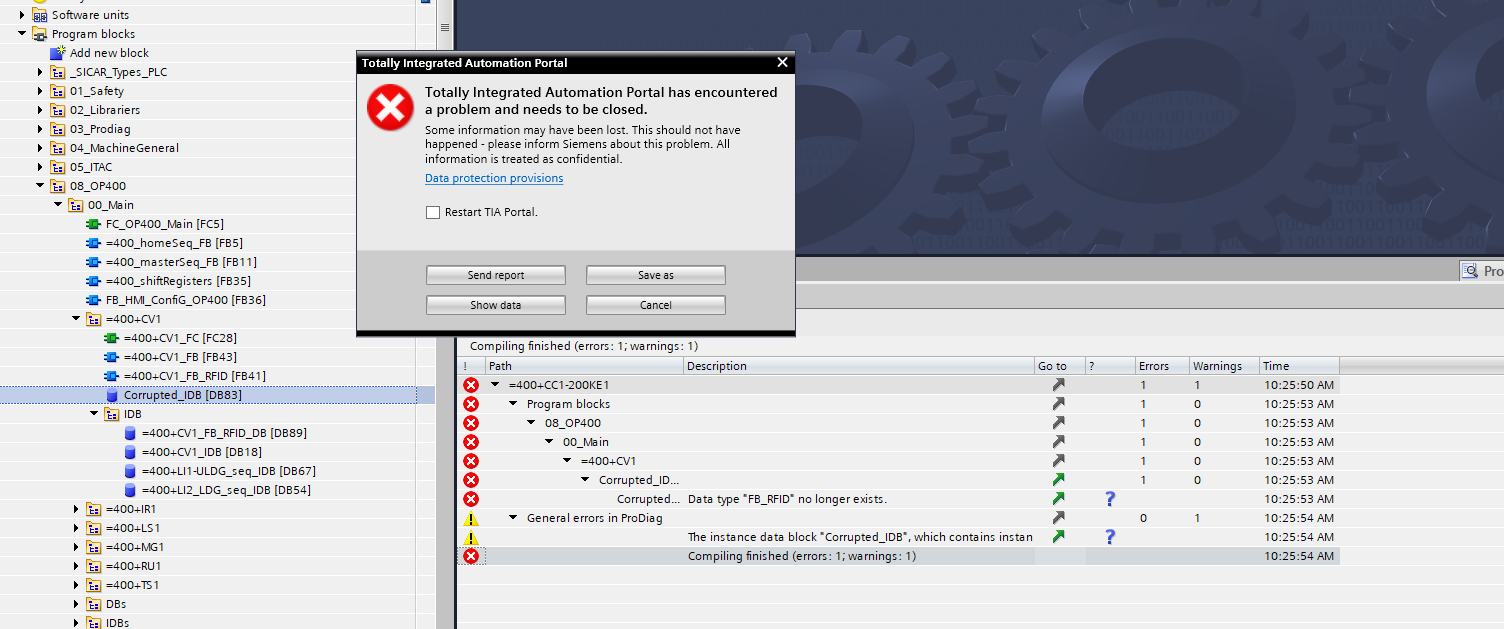
Task: Select 'Data type "FB_RFID" no longer exists.' message
Action: pyautogui.click(x=788, y=499)
